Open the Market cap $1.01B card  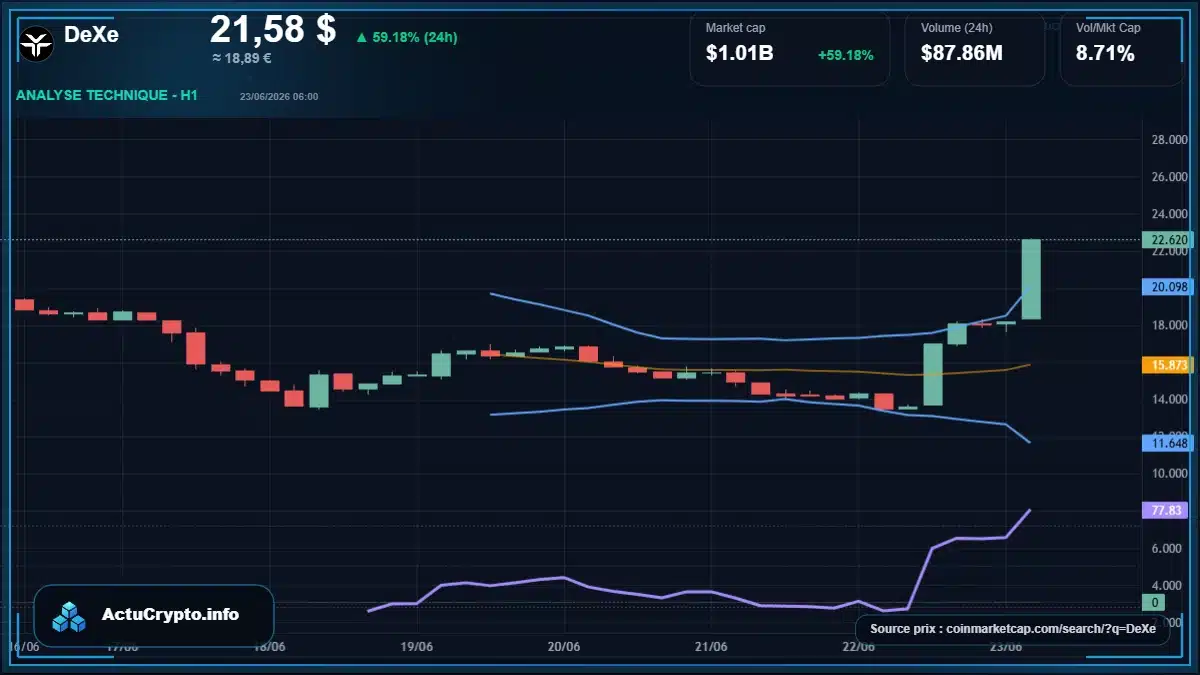point(789,47)
